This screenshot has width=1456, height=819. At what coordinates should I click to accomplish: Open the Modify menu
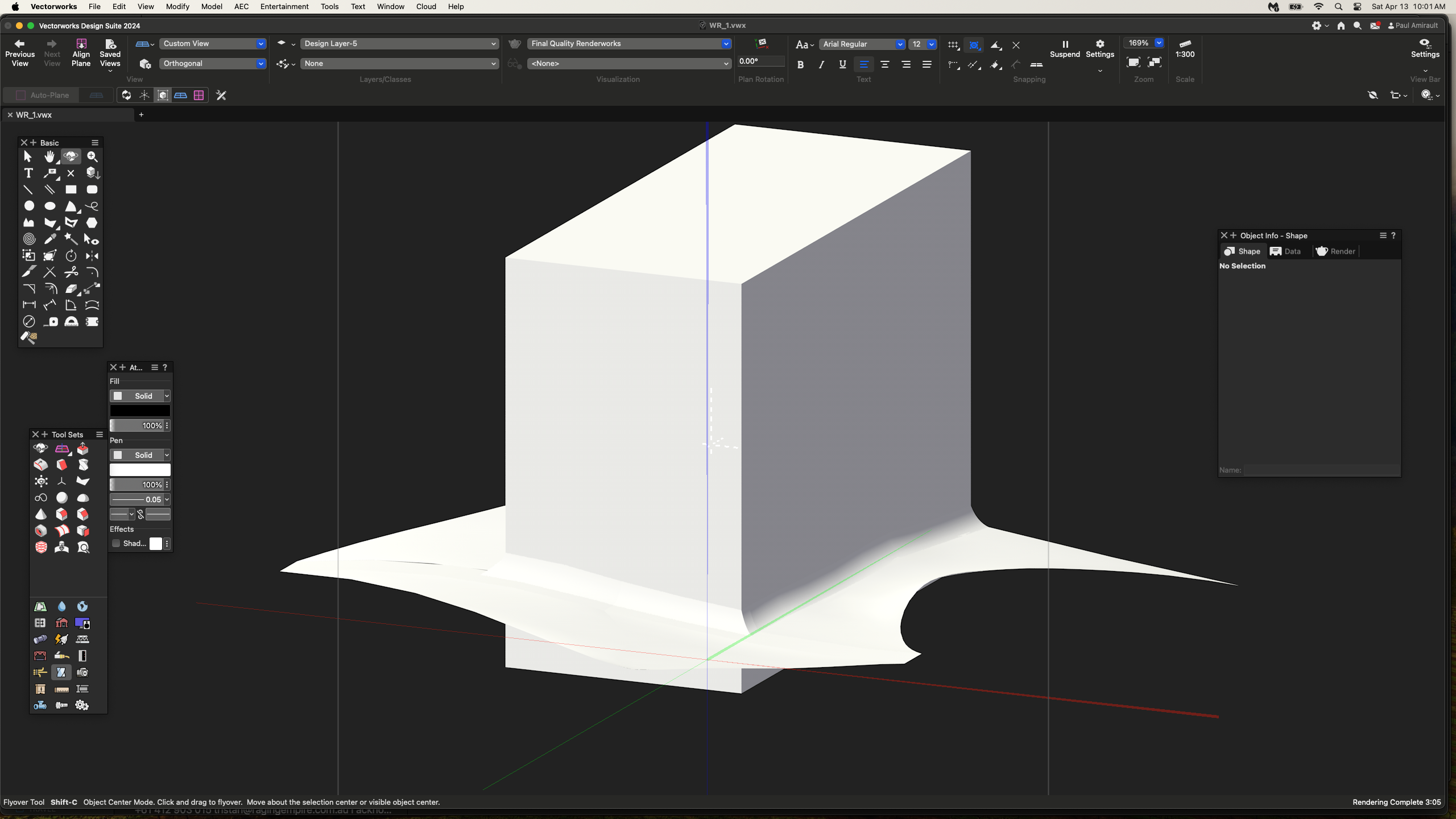click(177, 6)
